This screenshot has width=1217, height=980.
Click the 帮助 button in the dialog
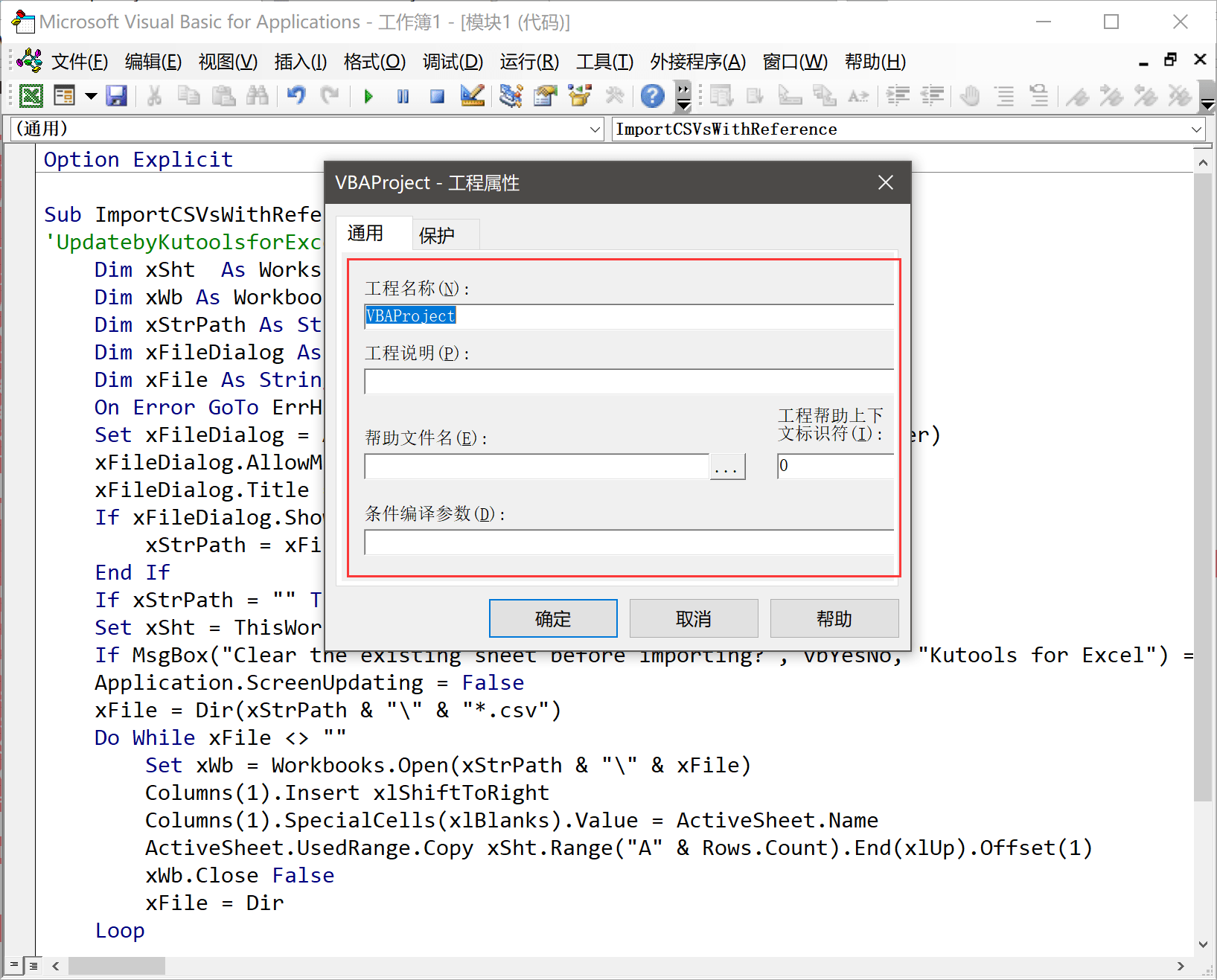834,618
